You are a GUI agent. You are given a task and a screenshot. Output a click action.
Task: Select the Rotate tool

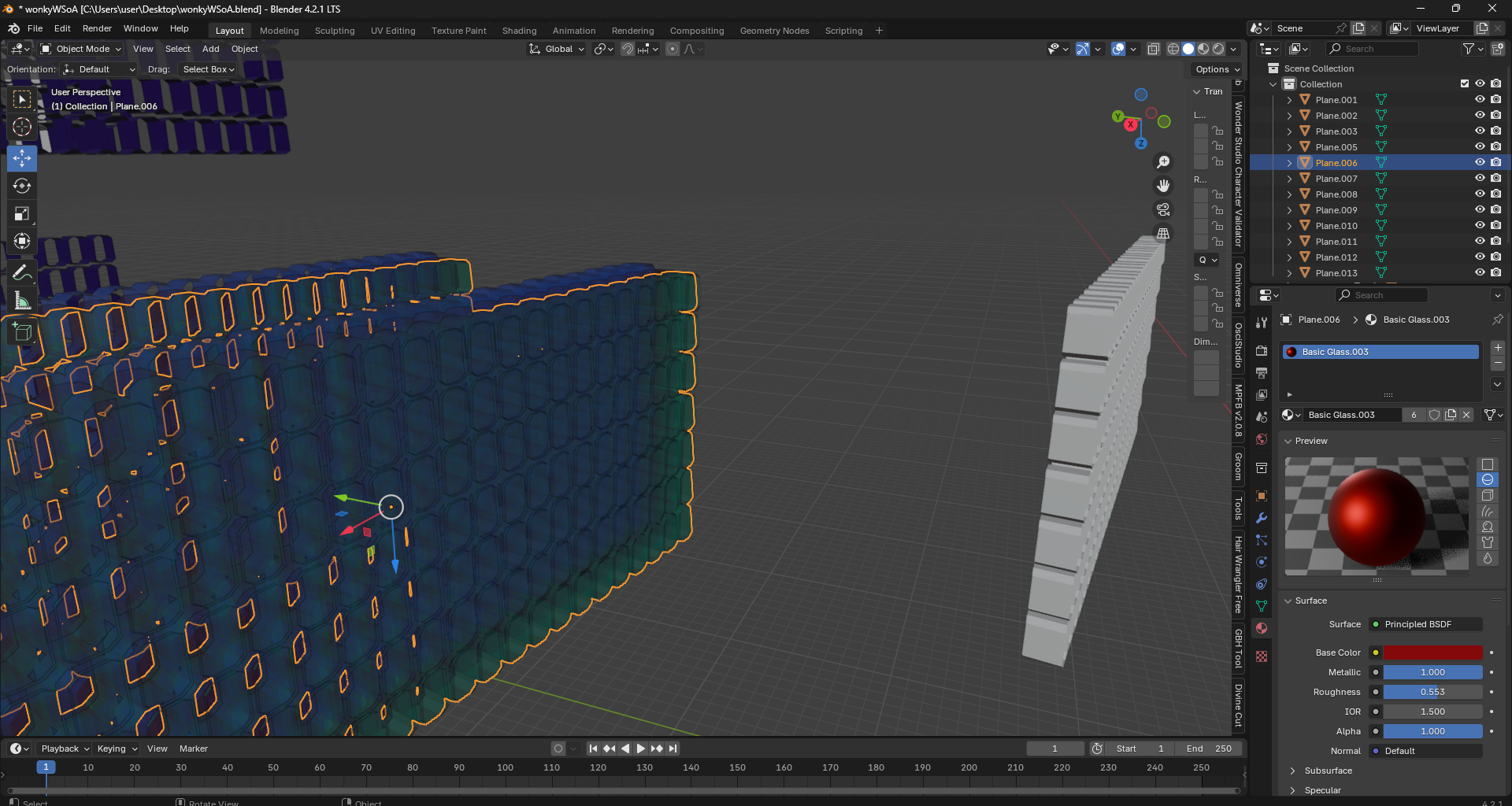(22, 186)
